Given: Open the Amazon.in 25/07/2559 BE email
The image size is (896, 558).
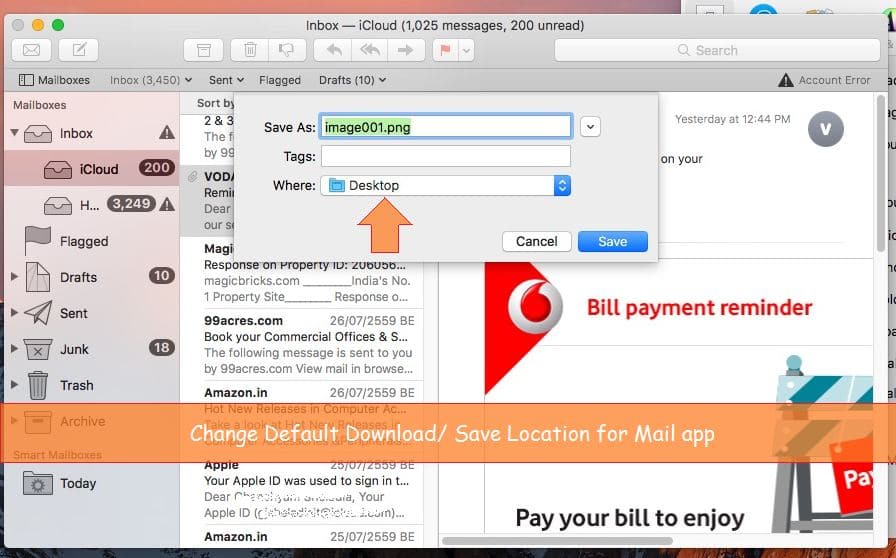Looking at the screenshot, I should coord(309,537).
